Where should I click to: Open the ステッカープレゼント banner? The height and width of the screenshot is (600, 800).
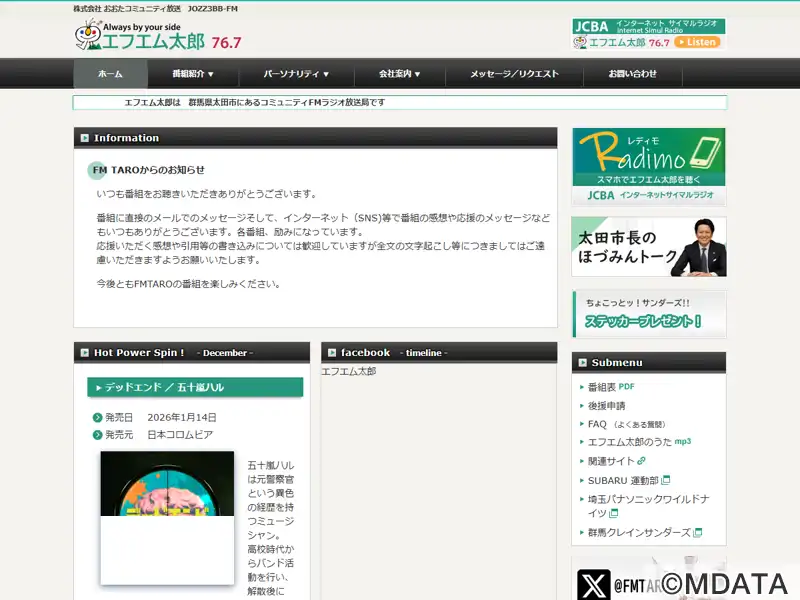pos(648,314)
